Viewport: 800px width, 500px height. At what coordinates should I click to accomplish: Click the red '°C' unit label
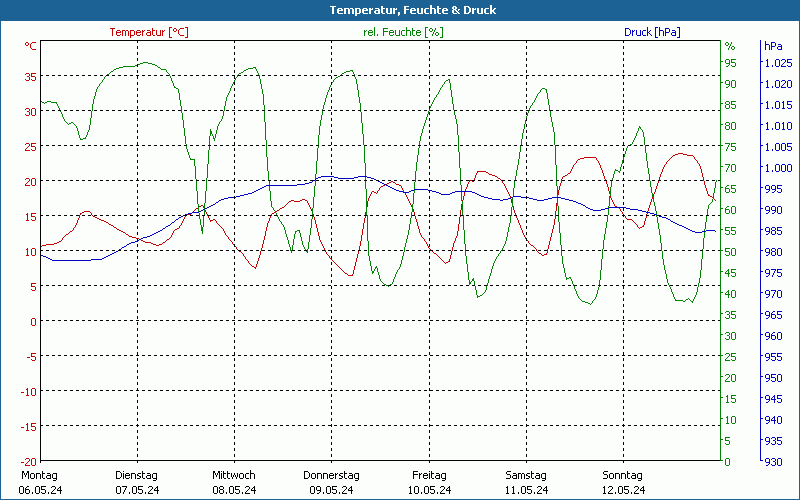coord(31,46)
